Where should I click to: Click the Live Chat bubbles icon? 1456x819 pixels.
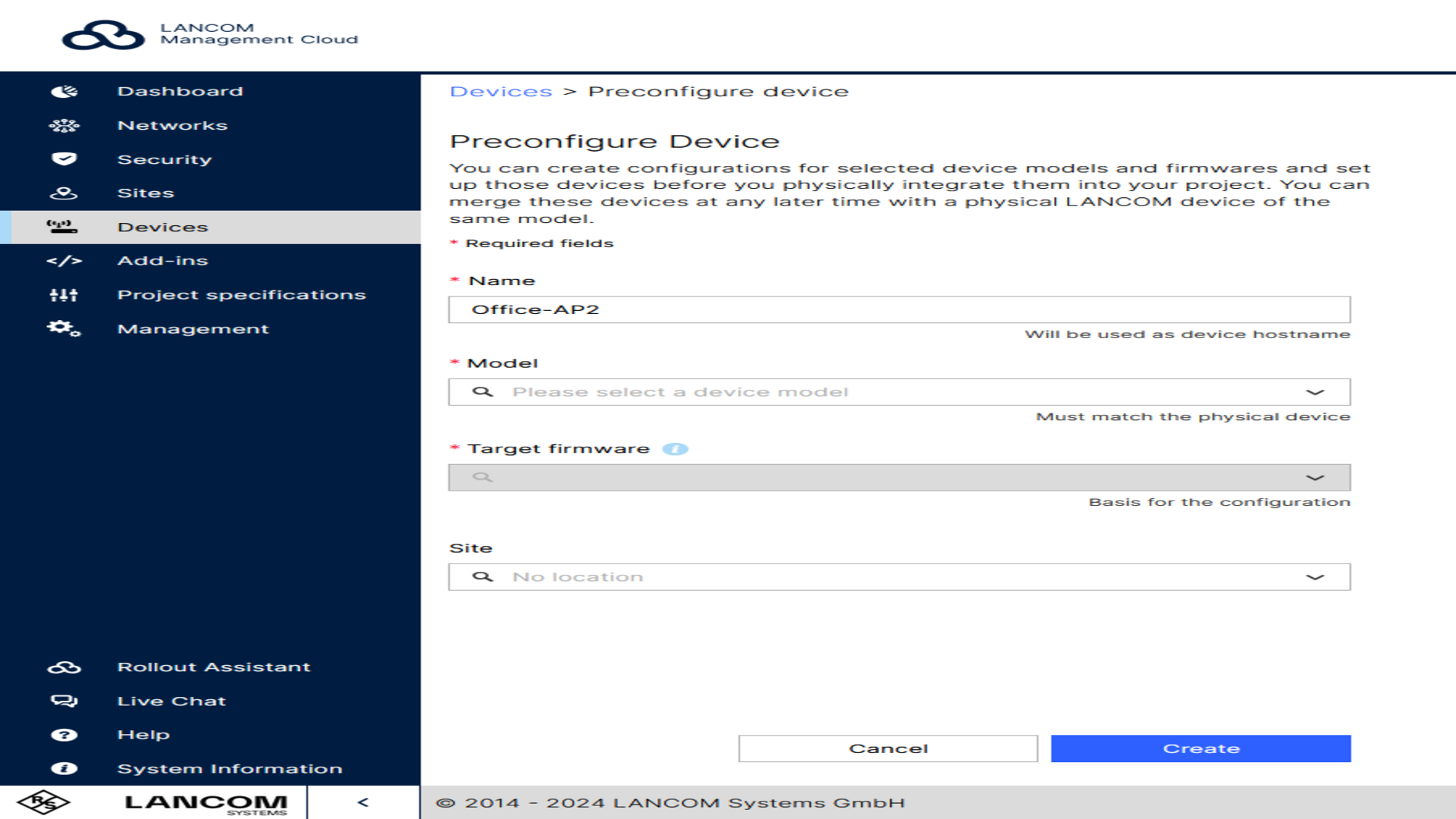(64, 701)
